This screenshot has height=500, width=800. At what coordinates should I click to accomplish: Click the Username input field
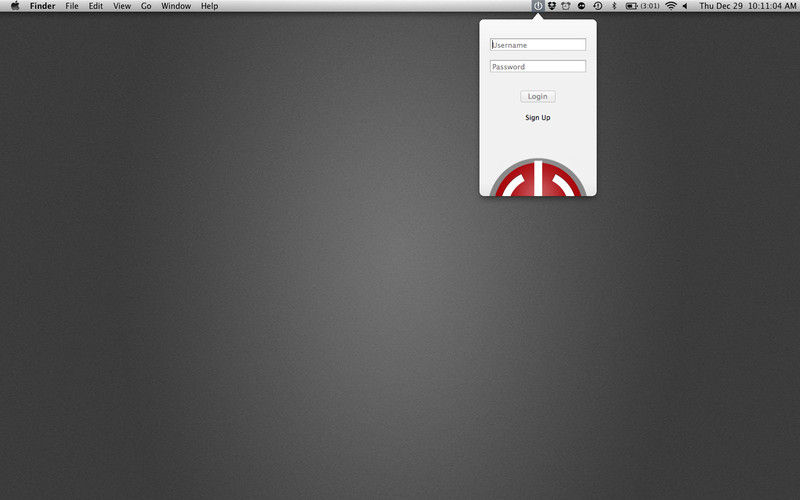(538, 45)
